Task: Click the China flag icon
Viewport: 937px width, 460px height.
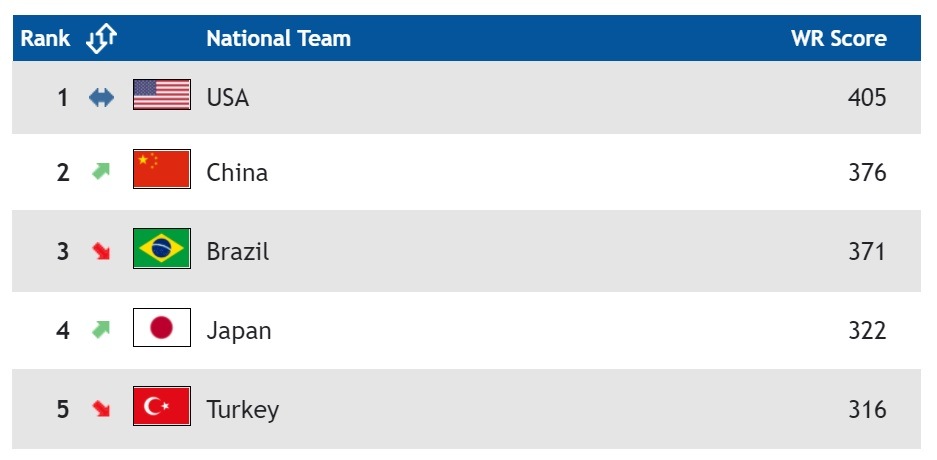Action: coord(161,170)
